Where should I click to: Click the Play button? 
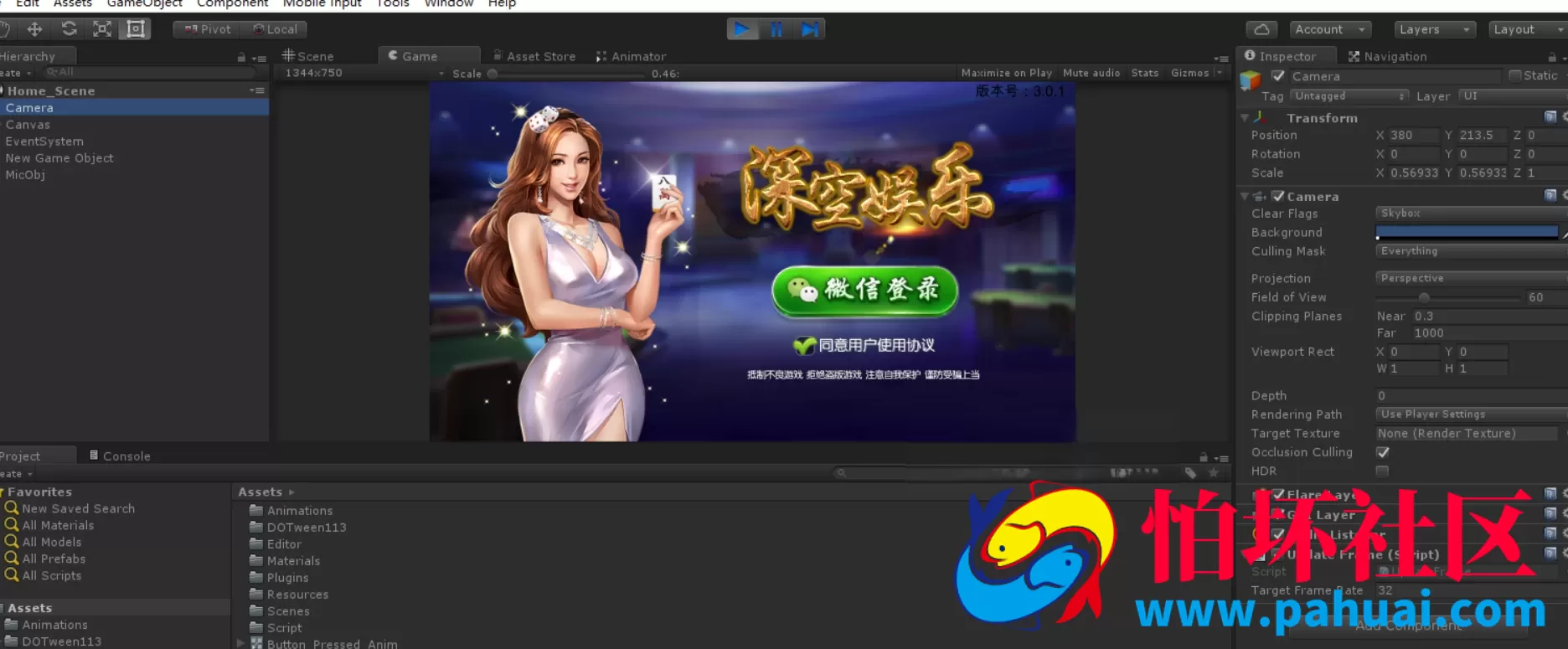tap(742, 29)
